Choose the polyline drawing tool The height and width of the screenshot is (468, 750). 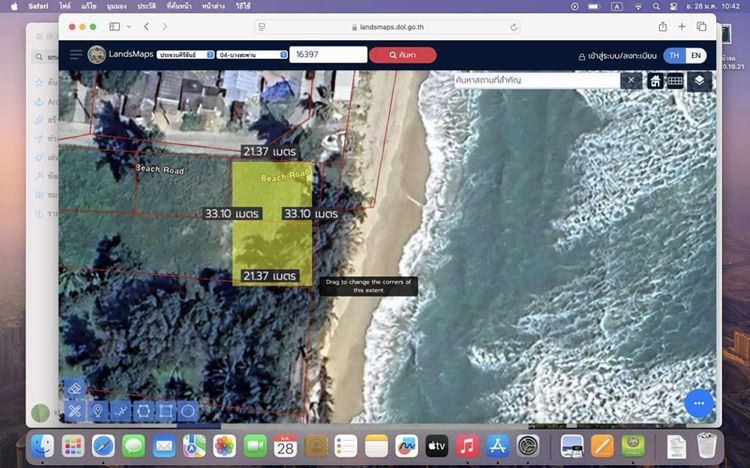[x=120, y=410]
